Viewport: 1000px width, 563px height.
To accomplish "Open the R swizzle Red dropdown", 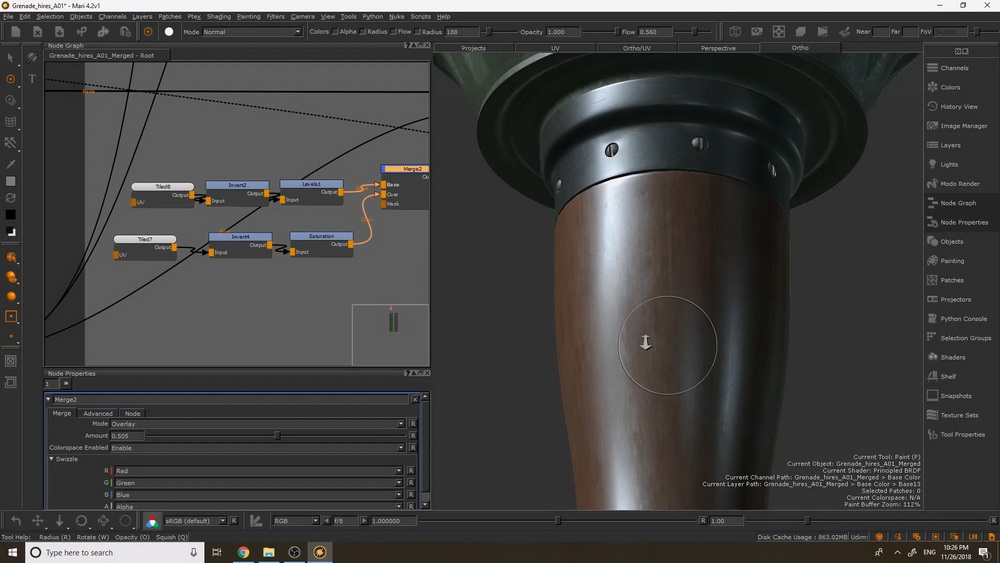I will coord(258,471).
